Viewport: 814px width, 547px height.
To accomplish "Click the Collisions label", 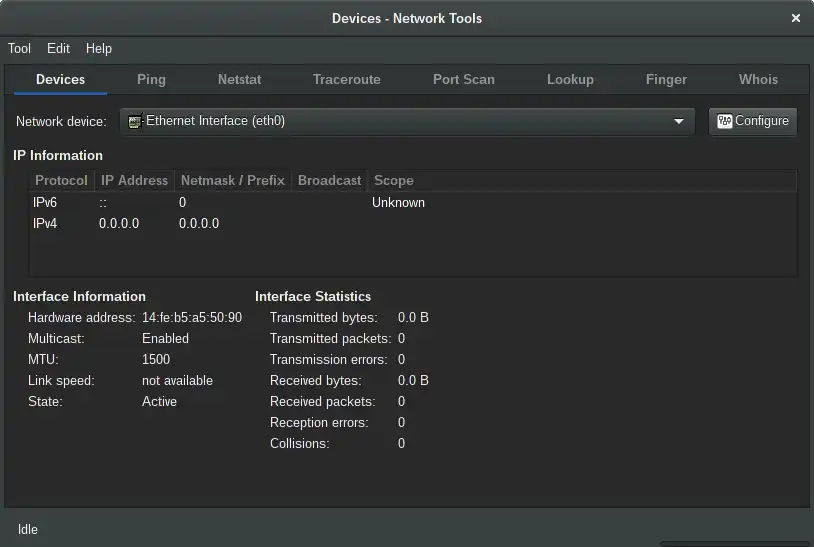I will (x=300, y=444).
